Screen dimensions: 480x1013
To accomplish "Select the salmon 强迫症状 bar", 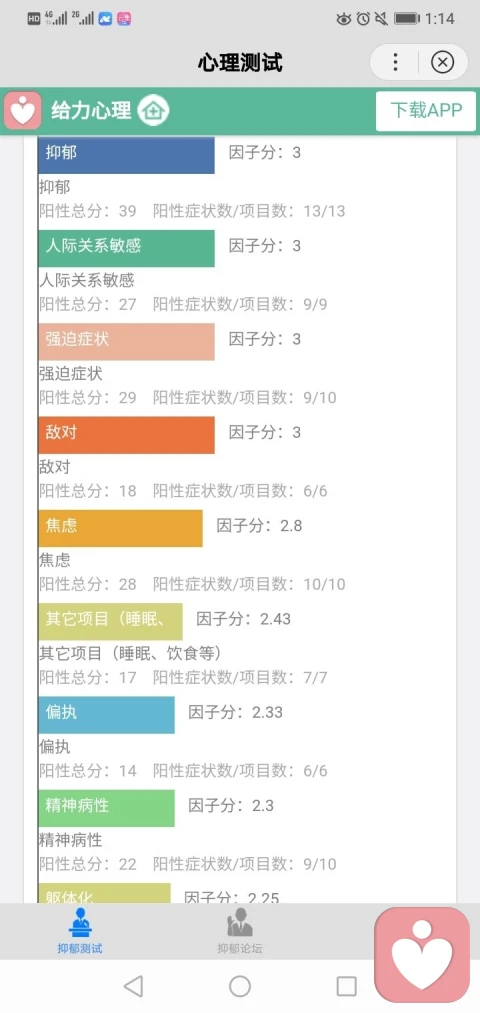I will 127,341.
